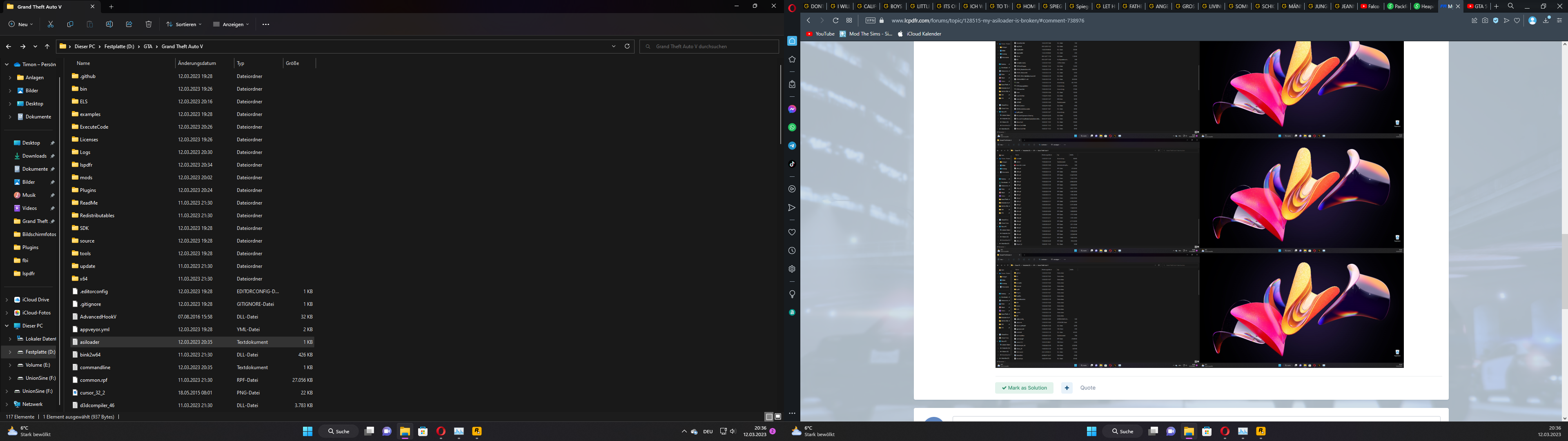Open TikTok in Opera sidebar

click(x=792, y=164)
